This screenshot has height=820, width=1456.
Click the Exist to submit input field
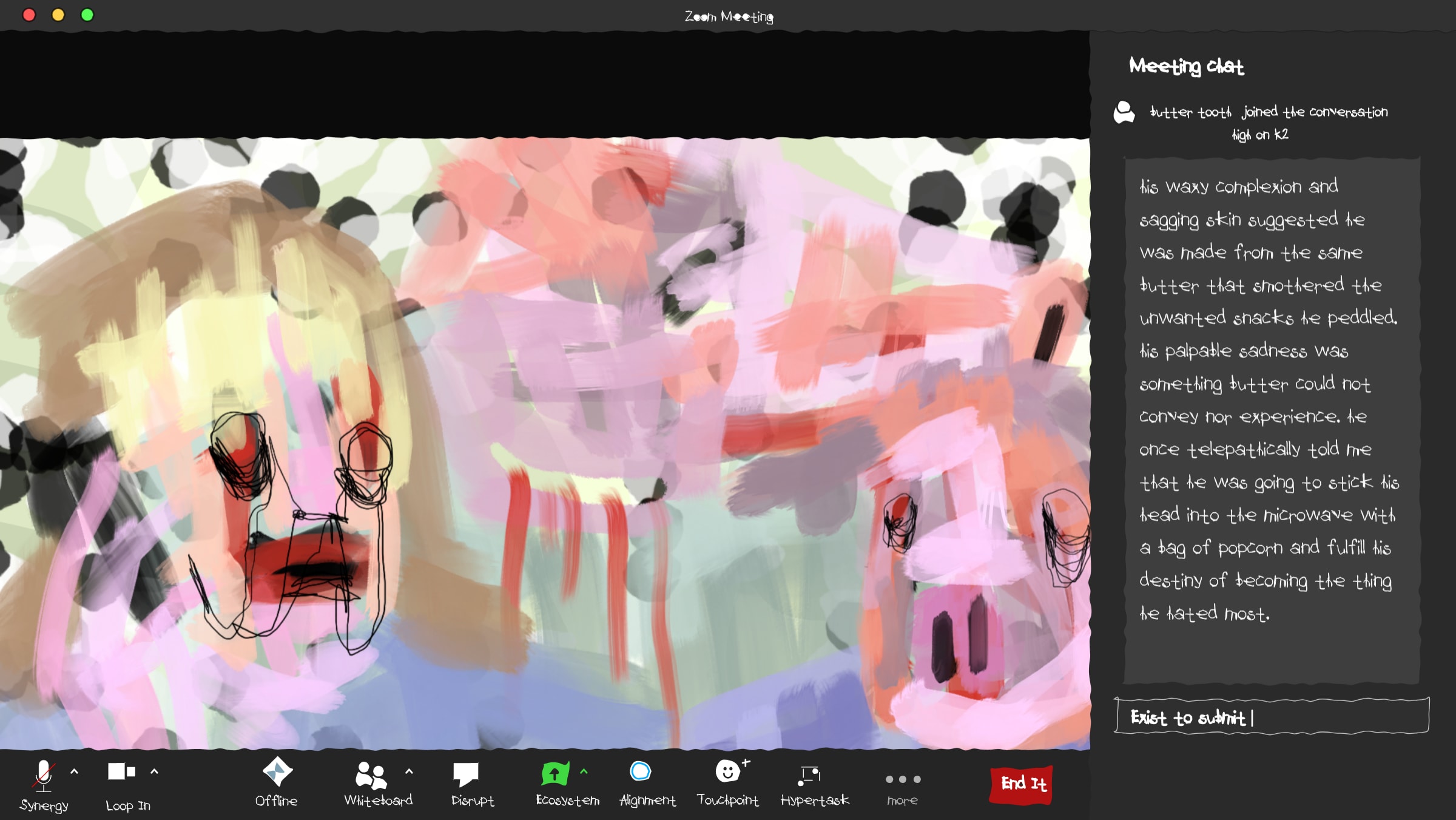(x=1272, y=717)
